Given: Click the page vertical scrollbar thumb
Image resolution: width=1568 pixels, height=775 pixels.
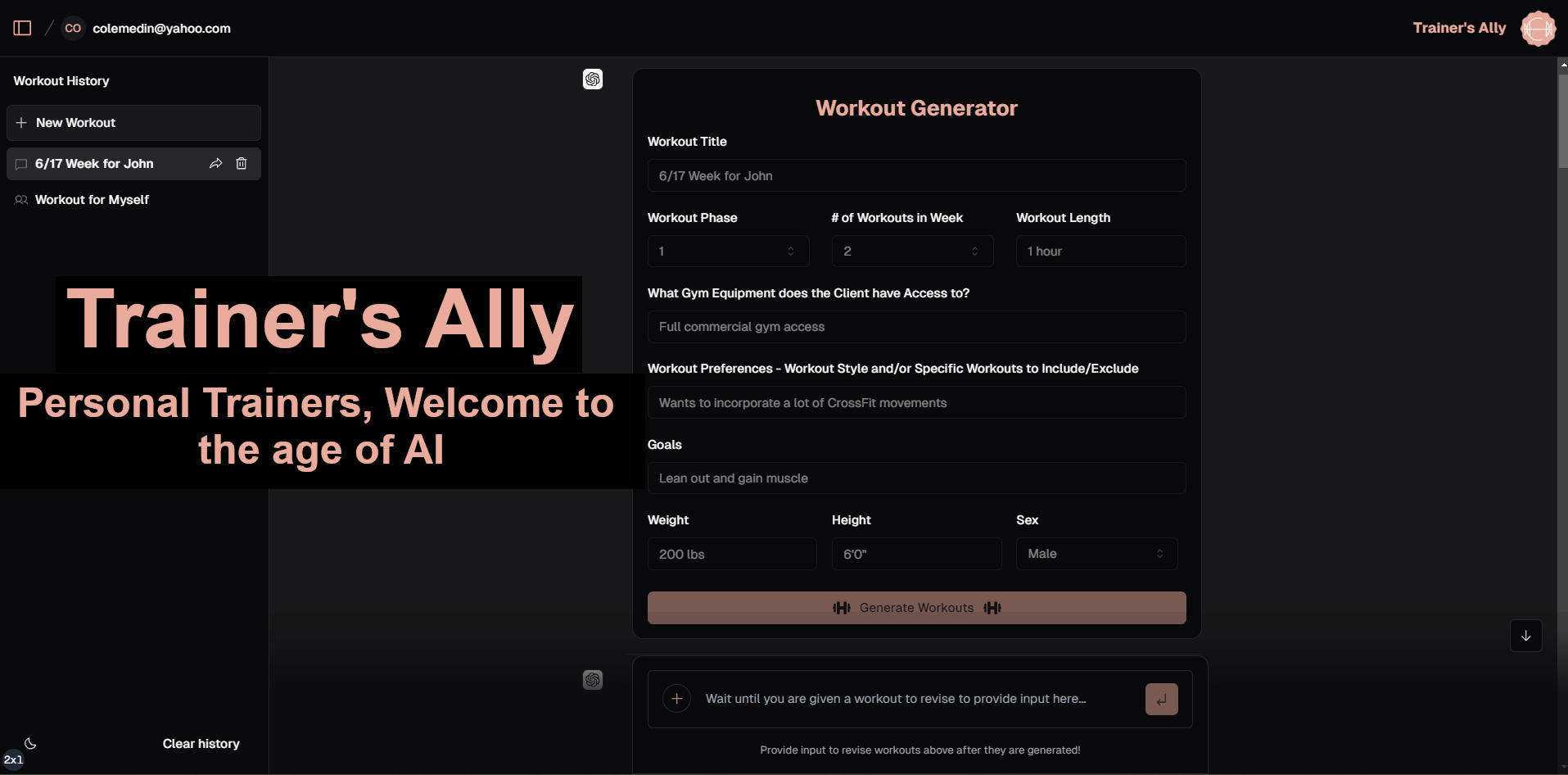Looking at the screenshot, I should click(1562, 120).
